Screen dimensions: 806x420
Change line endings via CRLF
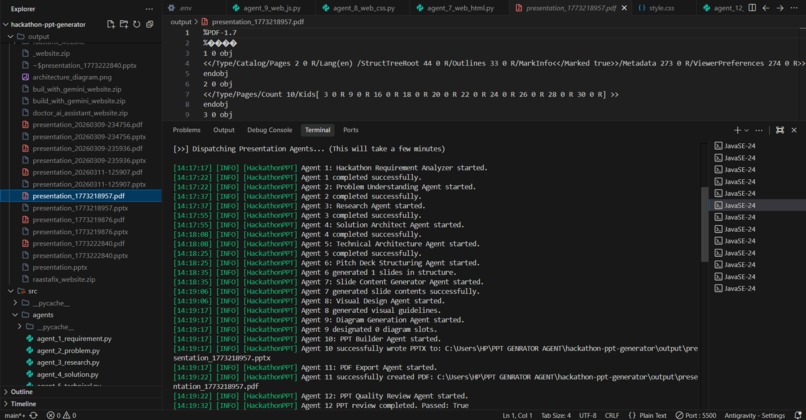click(612, 415)
